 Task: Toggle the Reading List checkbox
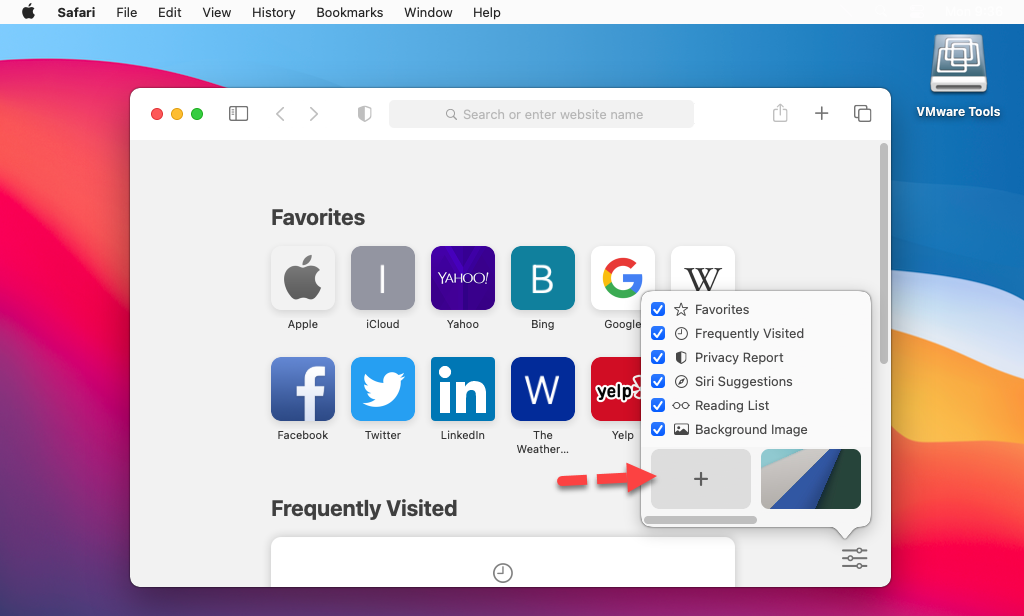[658, 406]
